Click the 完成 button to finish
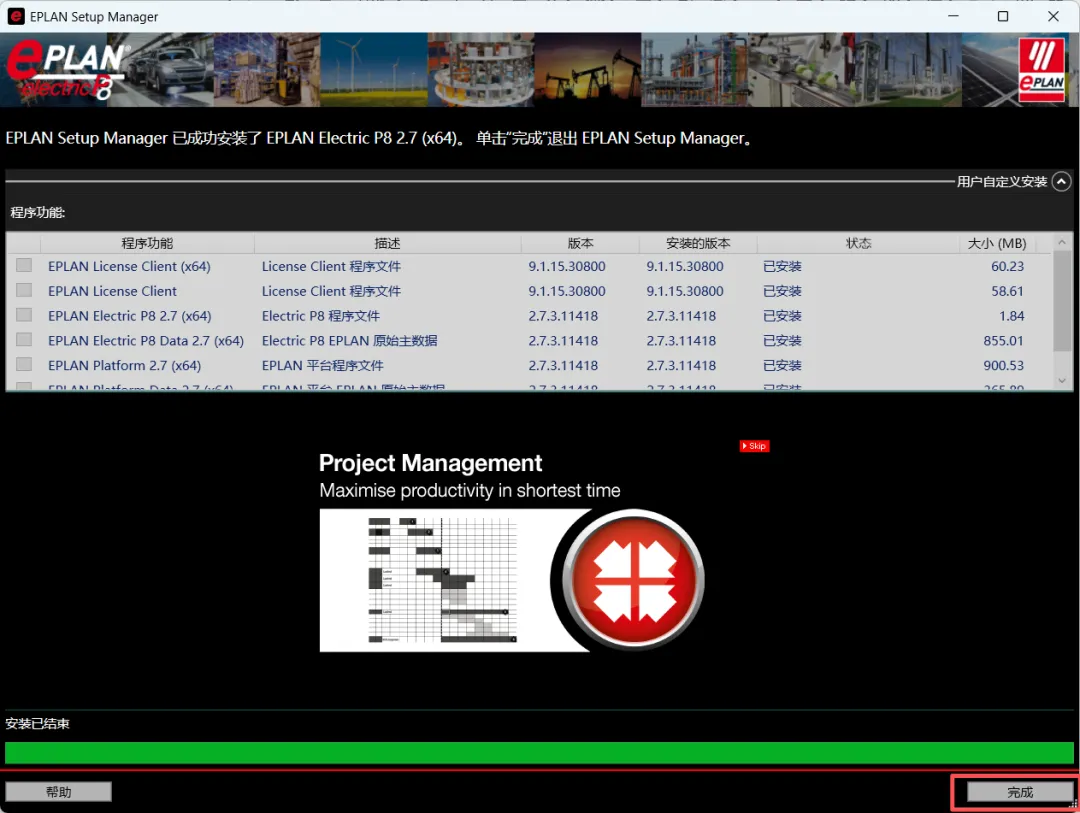 pyautogui.click(x=1019, y=792)
